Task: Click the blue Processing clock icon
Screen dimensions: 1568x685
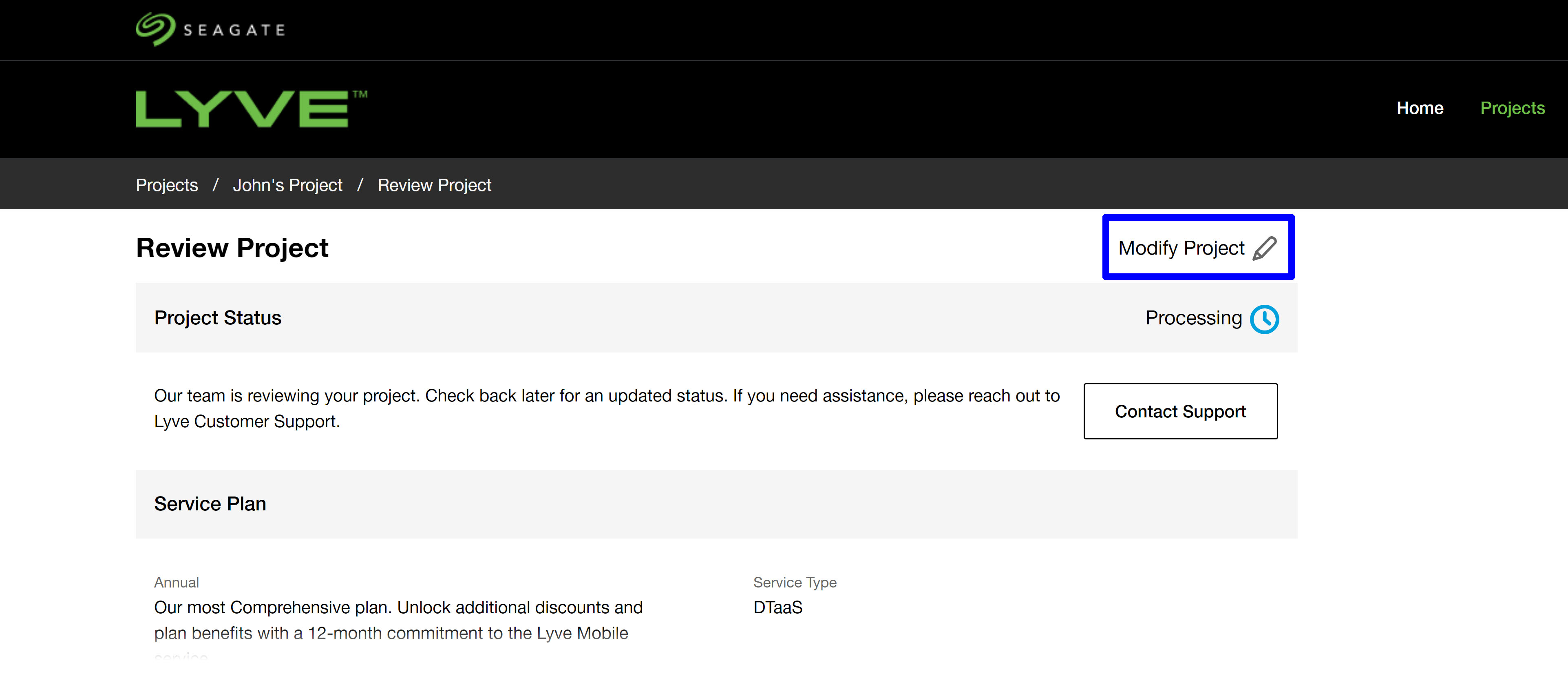Action: point(1264,319)
